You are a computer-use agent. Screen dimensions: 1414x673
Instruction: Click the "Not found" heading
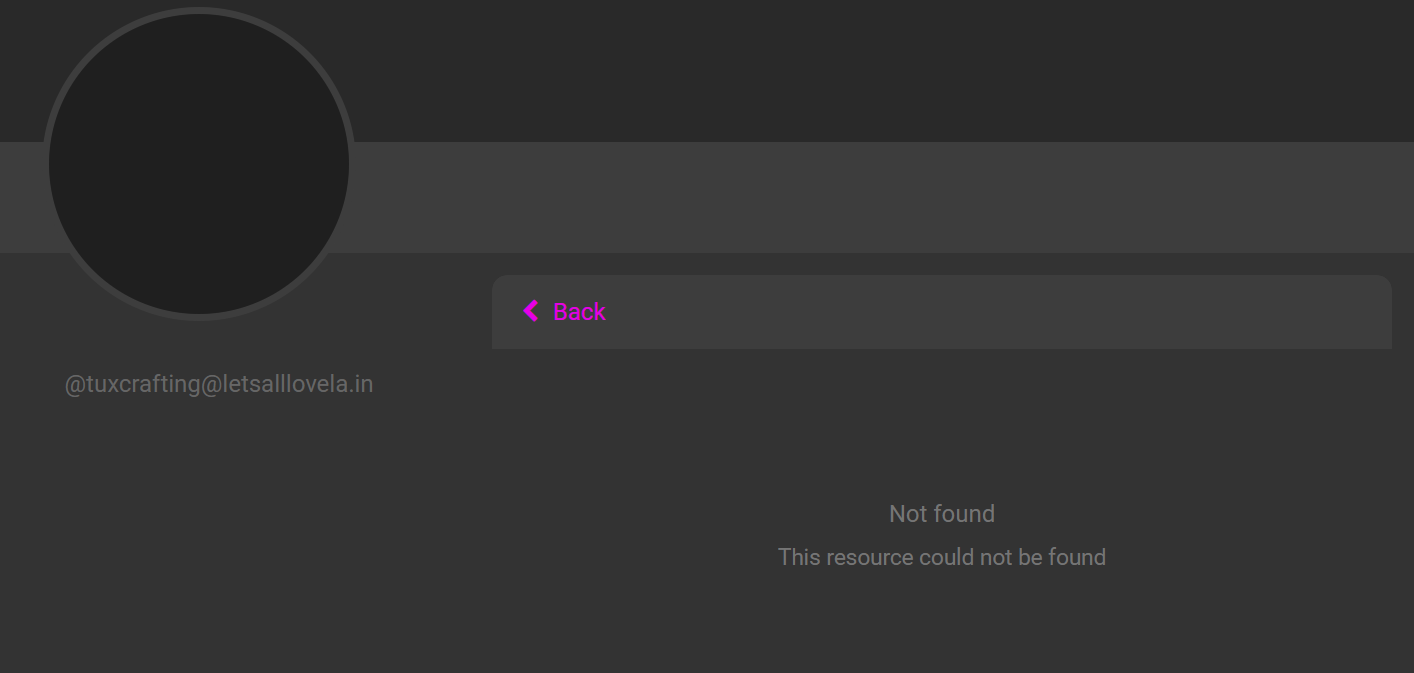(942, 514)
